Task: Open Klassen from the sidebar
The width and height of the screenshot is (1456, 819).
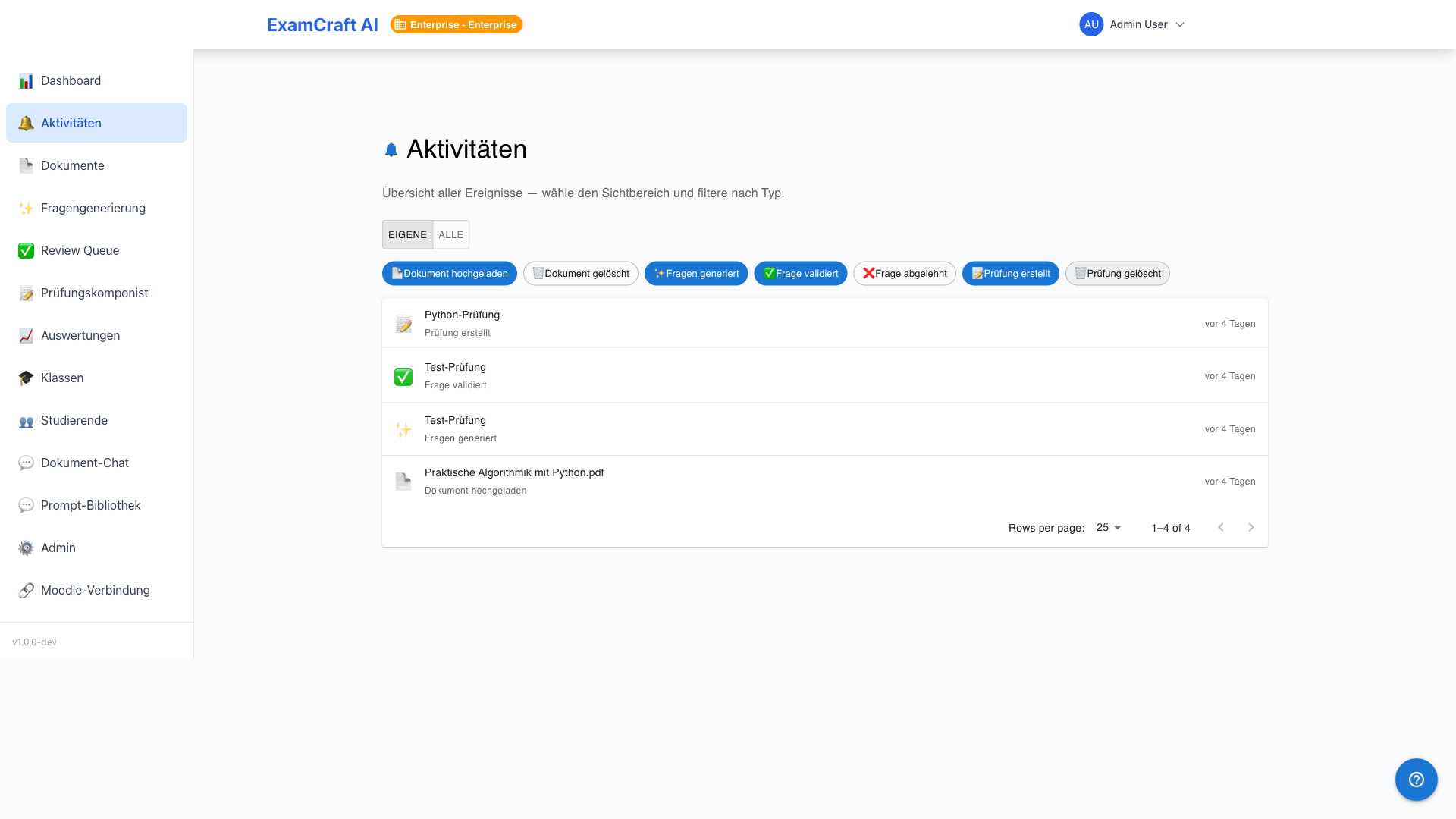Action: pyautogui.click(x=96, y=378)
